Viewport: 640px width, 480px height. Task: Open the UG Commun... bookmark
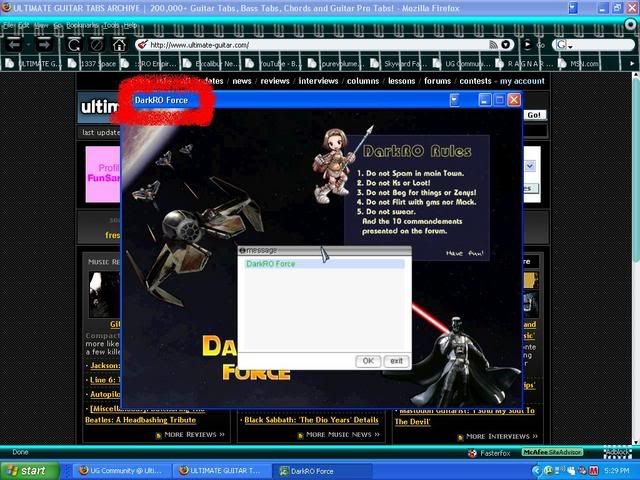point(462,64)
